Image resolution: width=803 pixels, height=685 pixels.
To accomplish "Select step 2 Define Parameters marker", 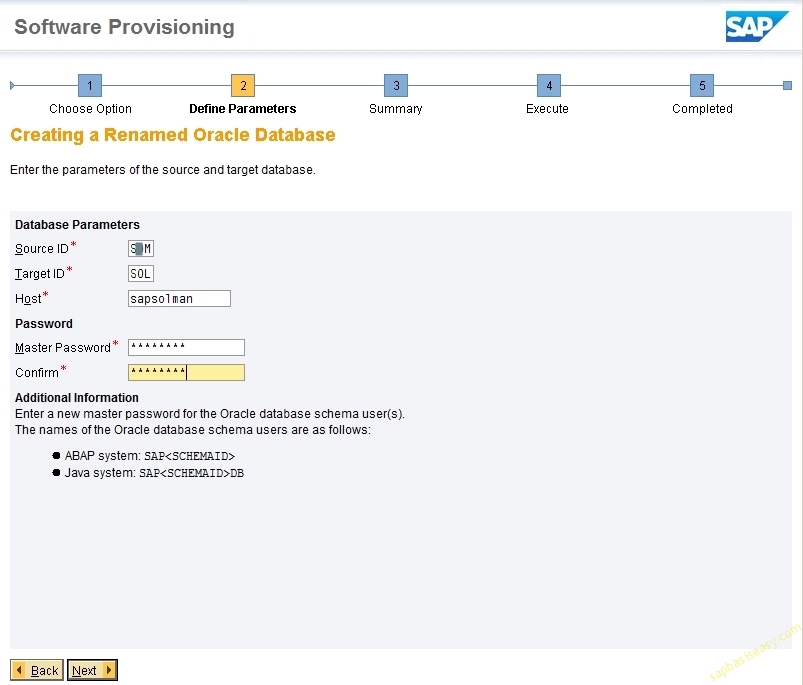I will click(243, 85).
